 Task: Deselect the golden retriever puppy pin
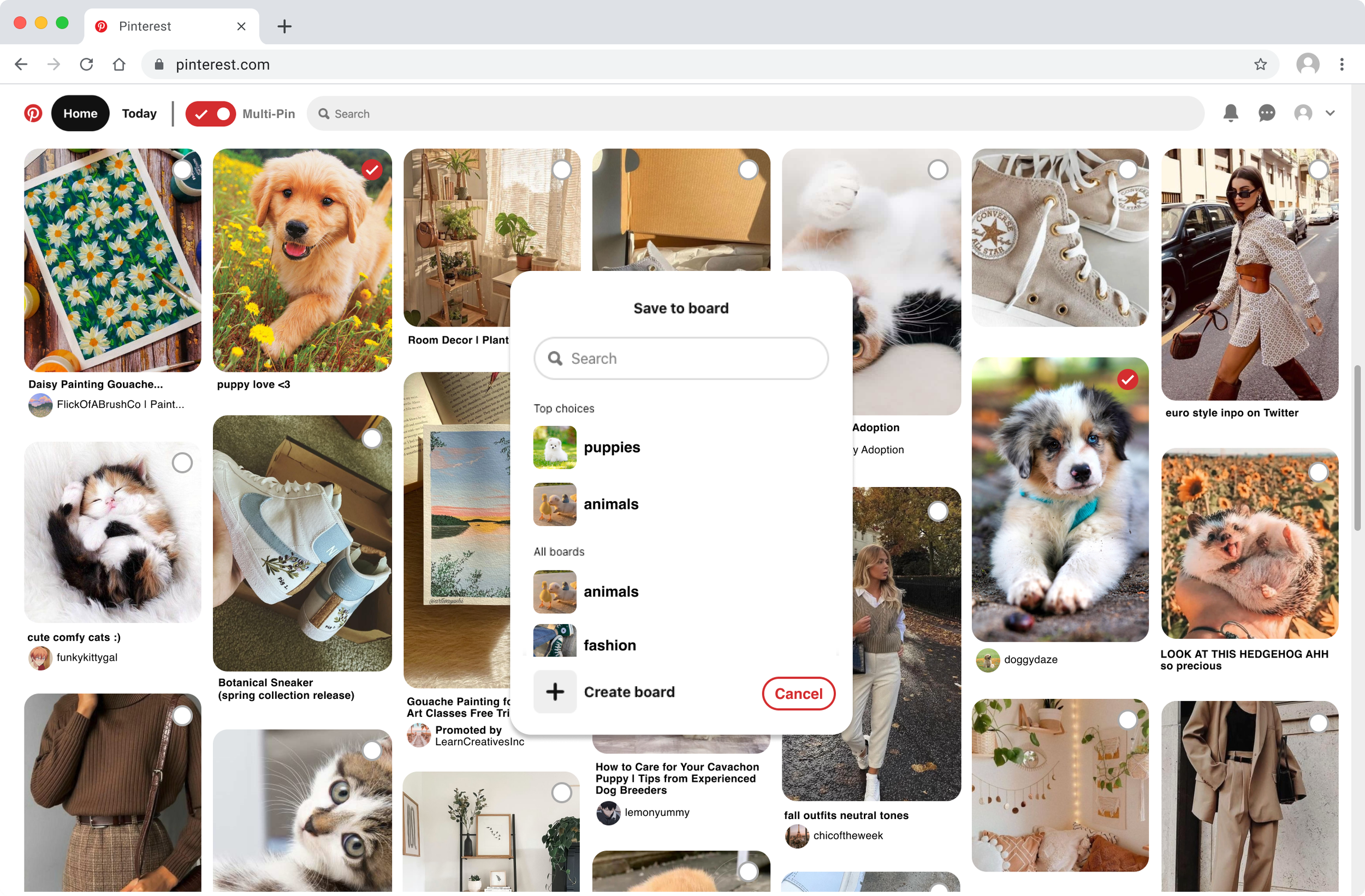372,170
